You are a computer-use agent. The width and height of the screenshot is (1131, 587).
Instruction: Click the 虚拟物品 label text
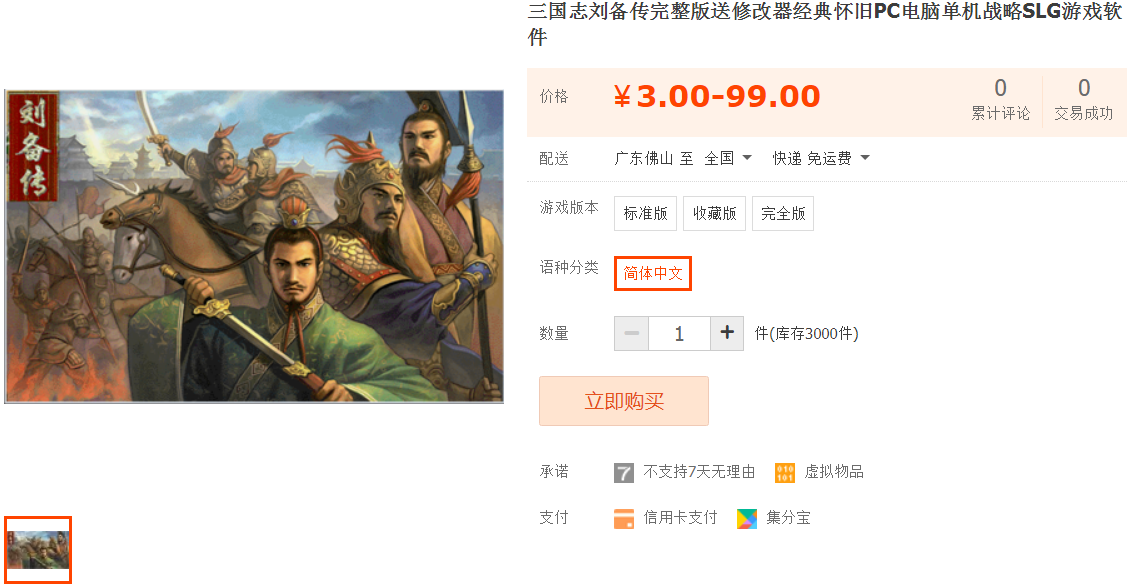(834, 472)
